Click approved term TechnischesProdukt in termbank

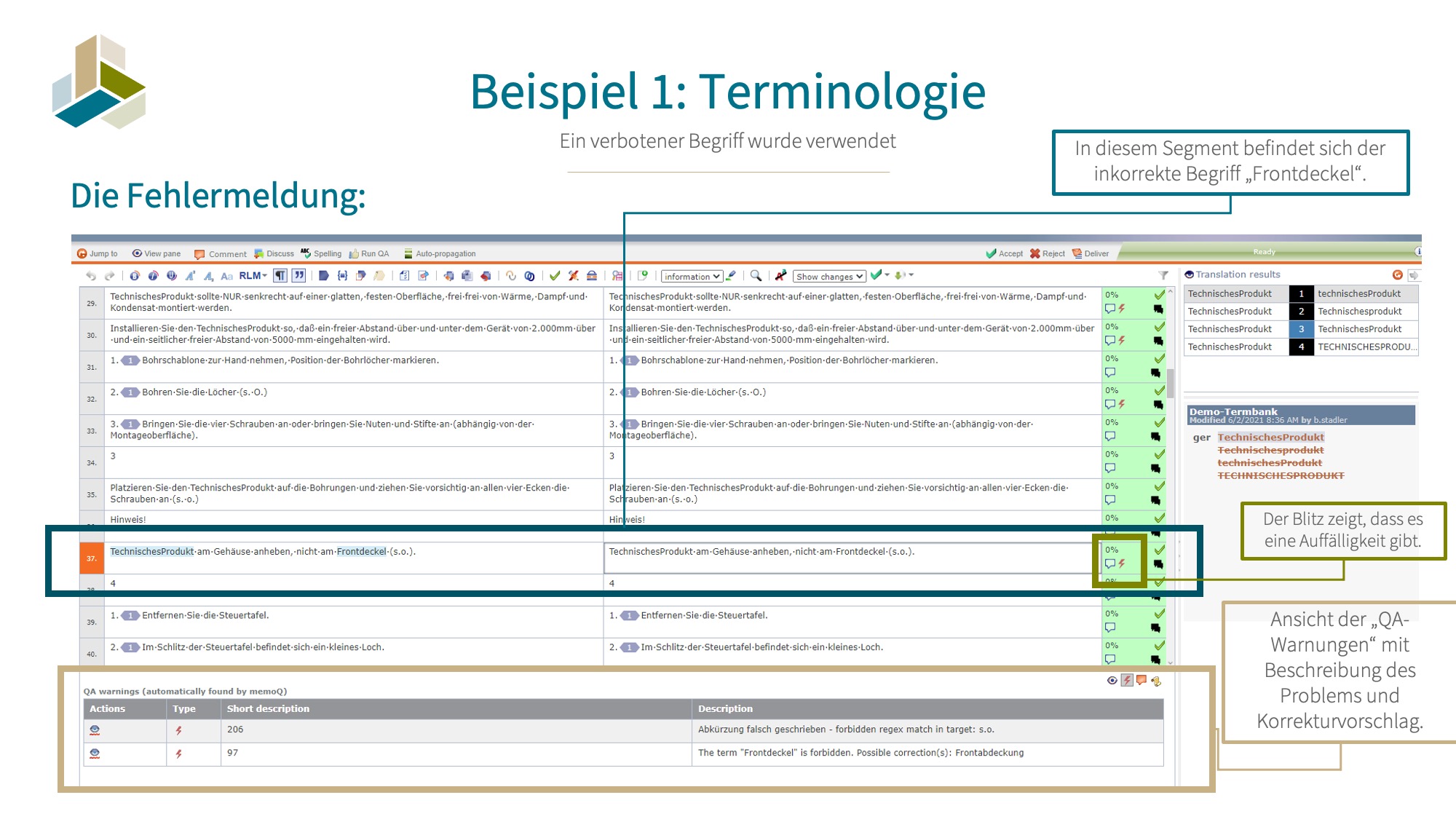[x=1271, y=437]
